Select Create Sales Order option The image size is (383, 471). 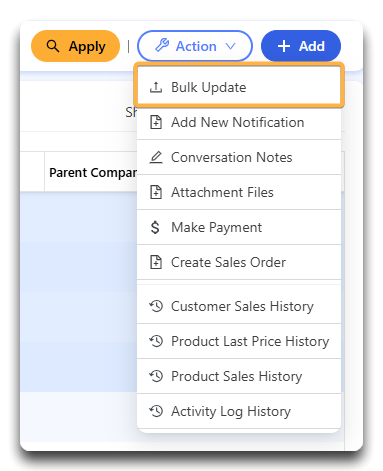tap(239, 262)
